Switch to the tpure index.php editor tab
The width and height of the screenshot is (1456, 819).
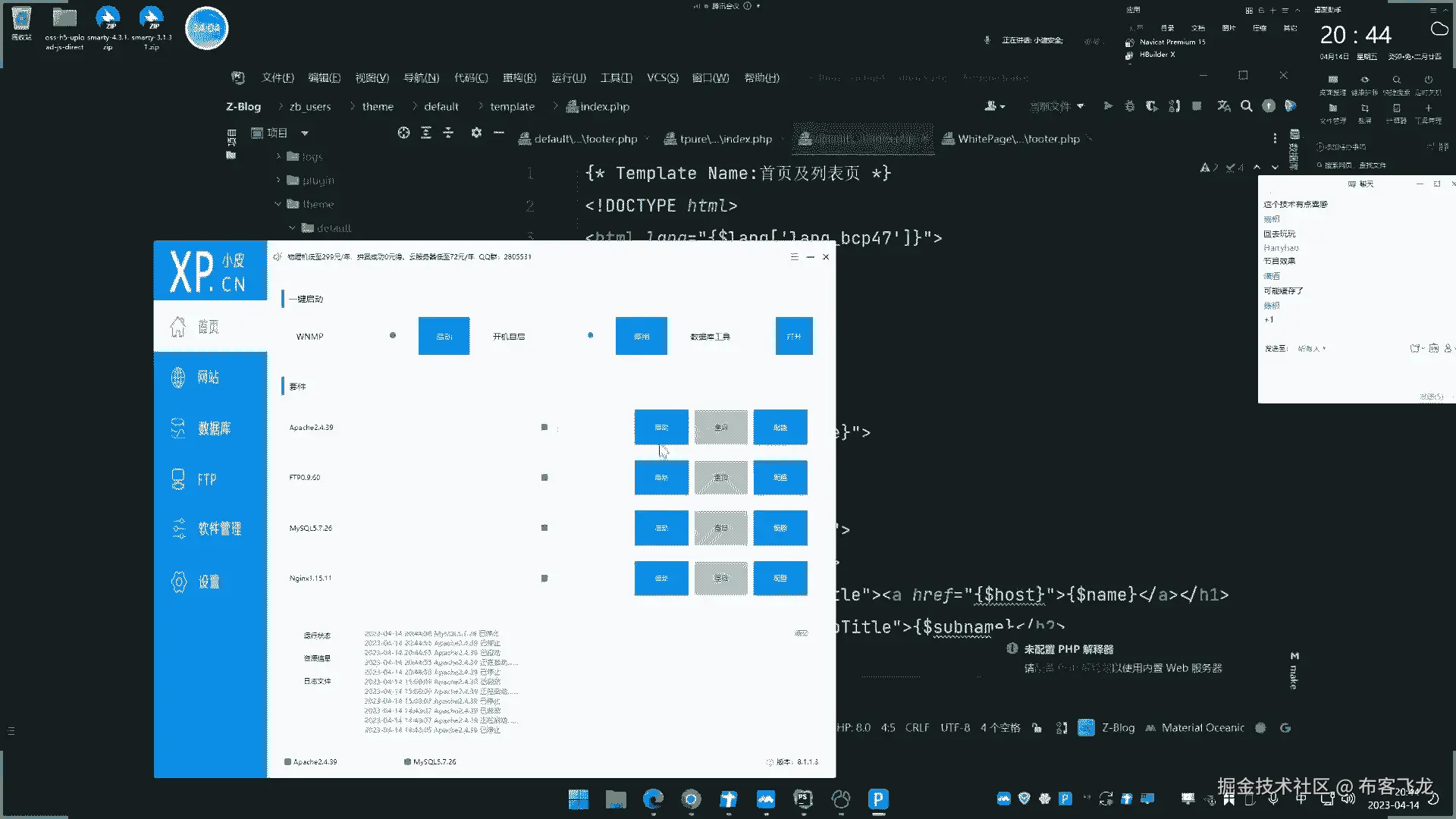click(x=725, y=139)
